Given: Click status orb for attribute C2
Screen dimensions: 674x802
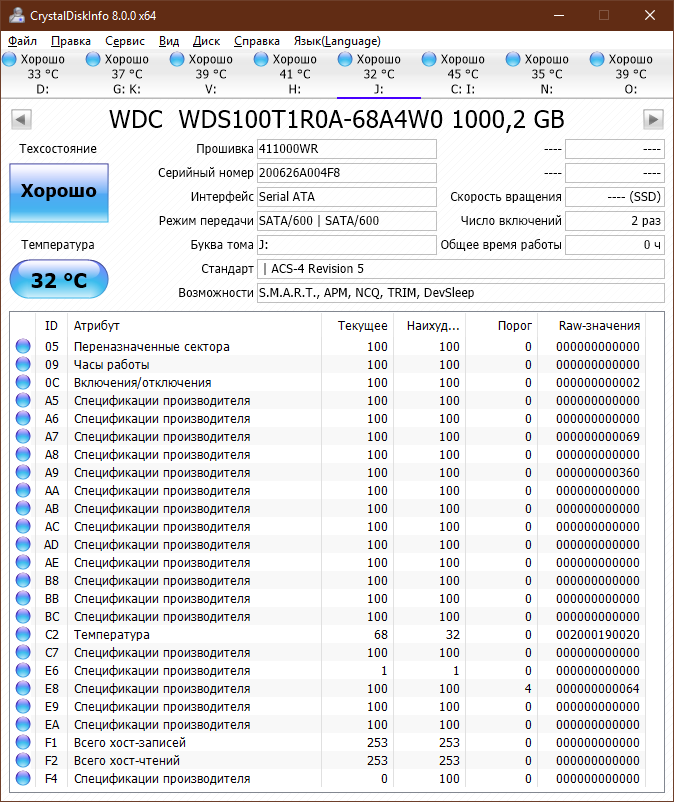Looking at the screenshot, I should tap(23, 634).
